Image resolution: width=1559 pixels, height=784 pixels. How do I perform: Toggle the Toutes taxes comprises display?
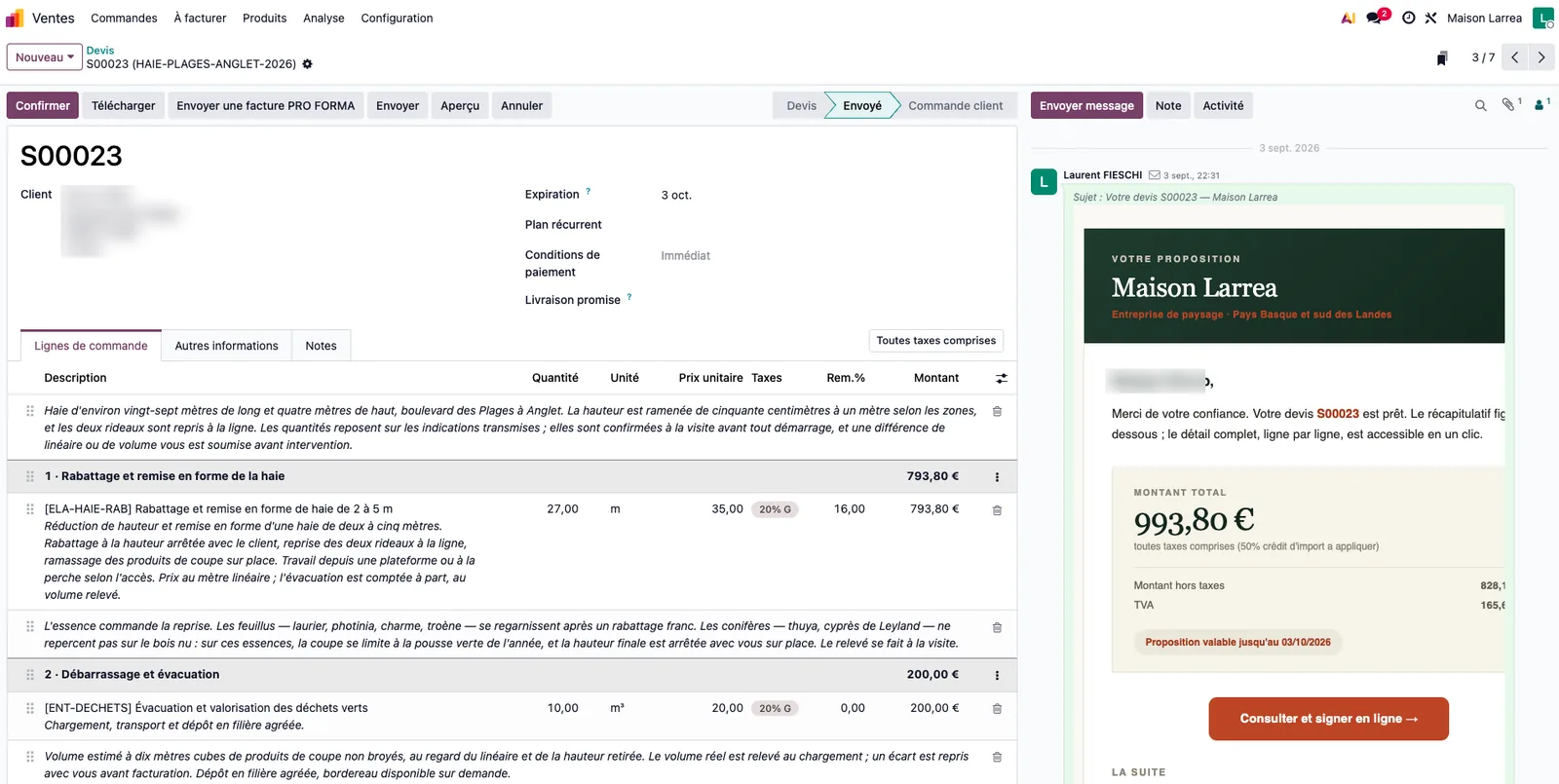(x=935, y=341)
